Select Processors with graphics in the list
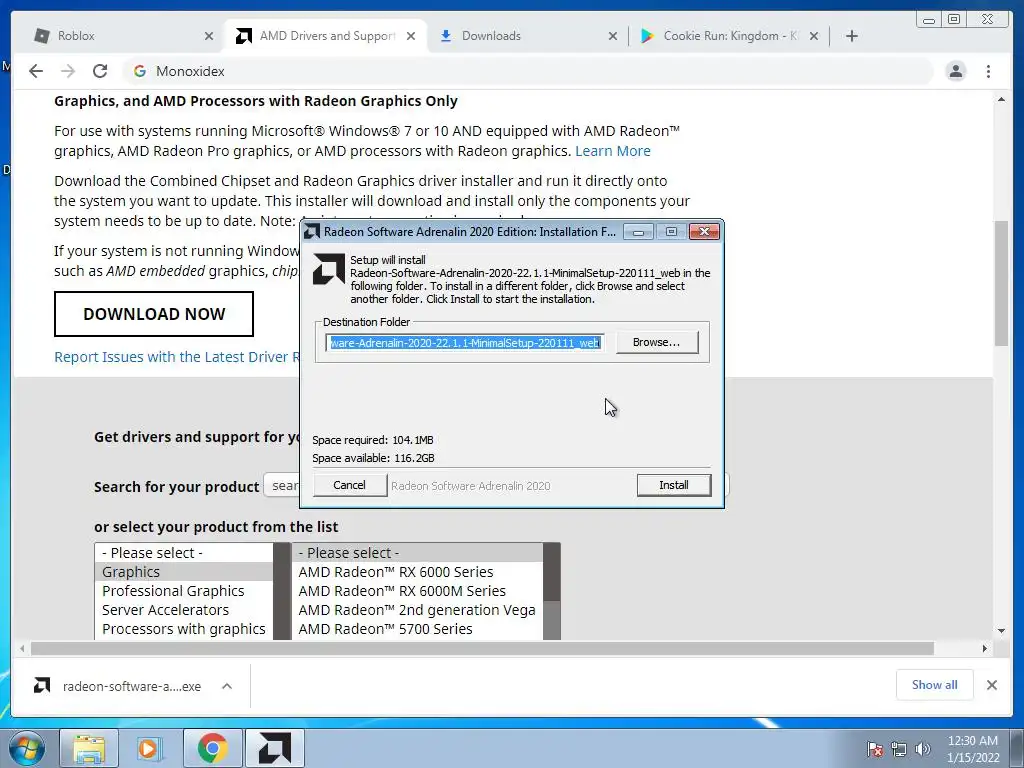 coord(184,628)
